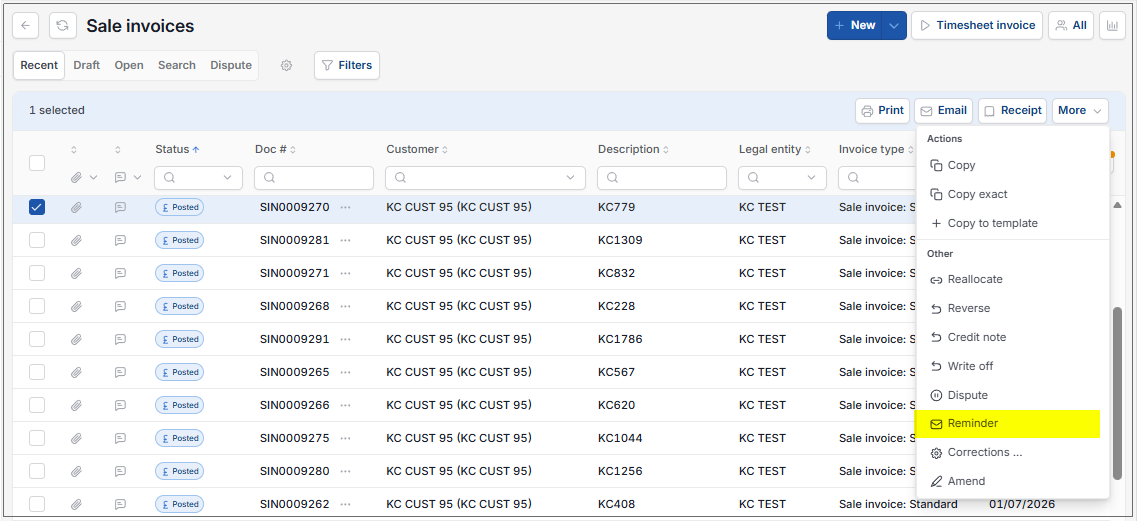This screenshot has height=521, width=1137.
Task: Click the Timesheet invoice button
Action: pos(977,25)
